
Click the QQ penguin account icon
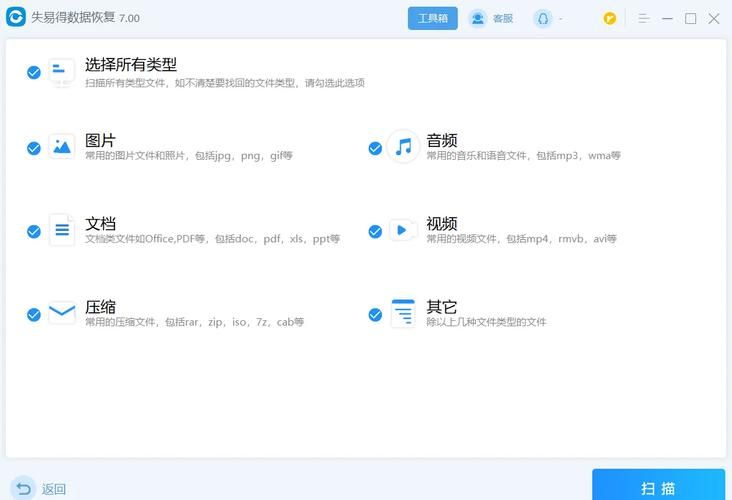click(x=543, y=19)
